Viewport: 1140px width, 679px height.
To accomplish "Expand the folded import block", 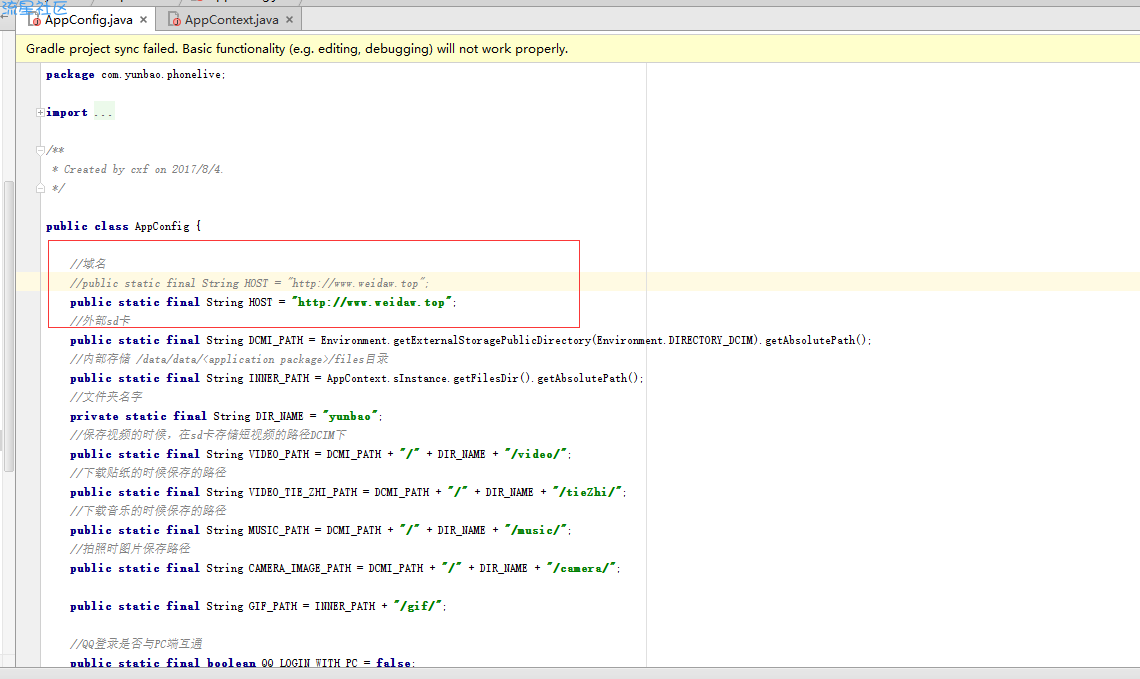I will (40, 113).
